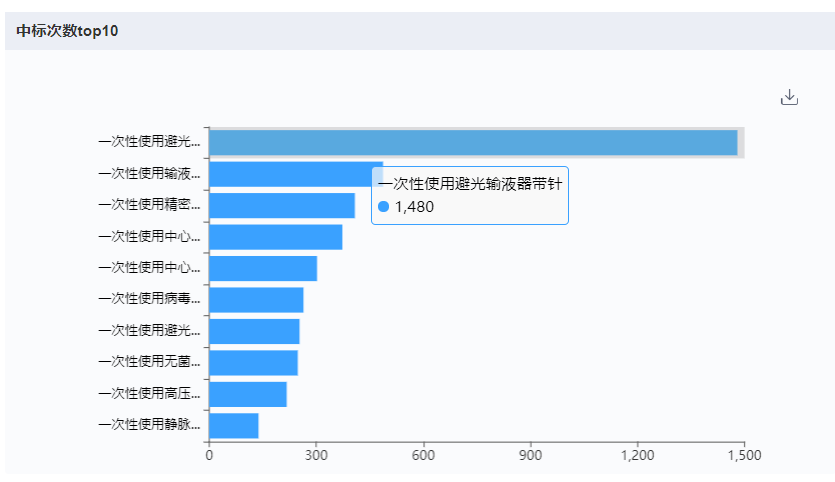This screenshot has width=835, height=482.
Task: Click axis label 一次性使用输液...
Action: (x=149, y=173)
